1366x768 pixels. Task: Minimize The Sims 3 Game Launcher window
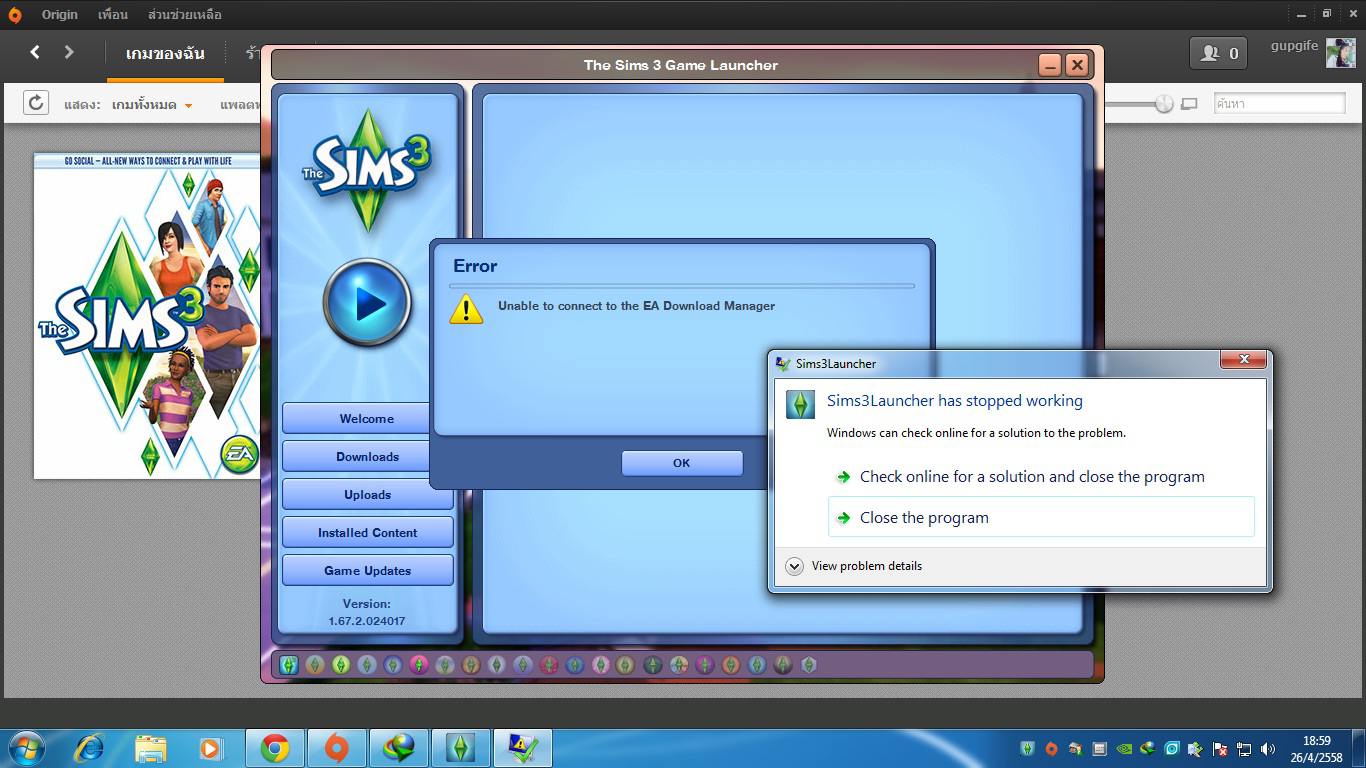point(1050,65)
